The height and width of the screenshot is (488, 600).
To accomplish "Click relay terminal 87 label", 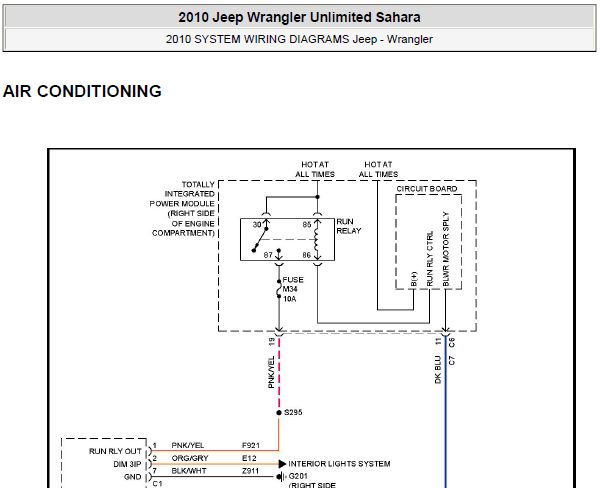I will coord(268,255).
